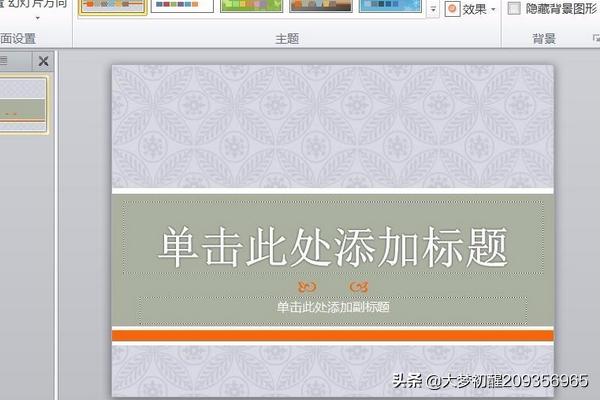Toggle Hide Background Graphics checkbox
This screenshot has height=400, width=600.
point(514,9)
